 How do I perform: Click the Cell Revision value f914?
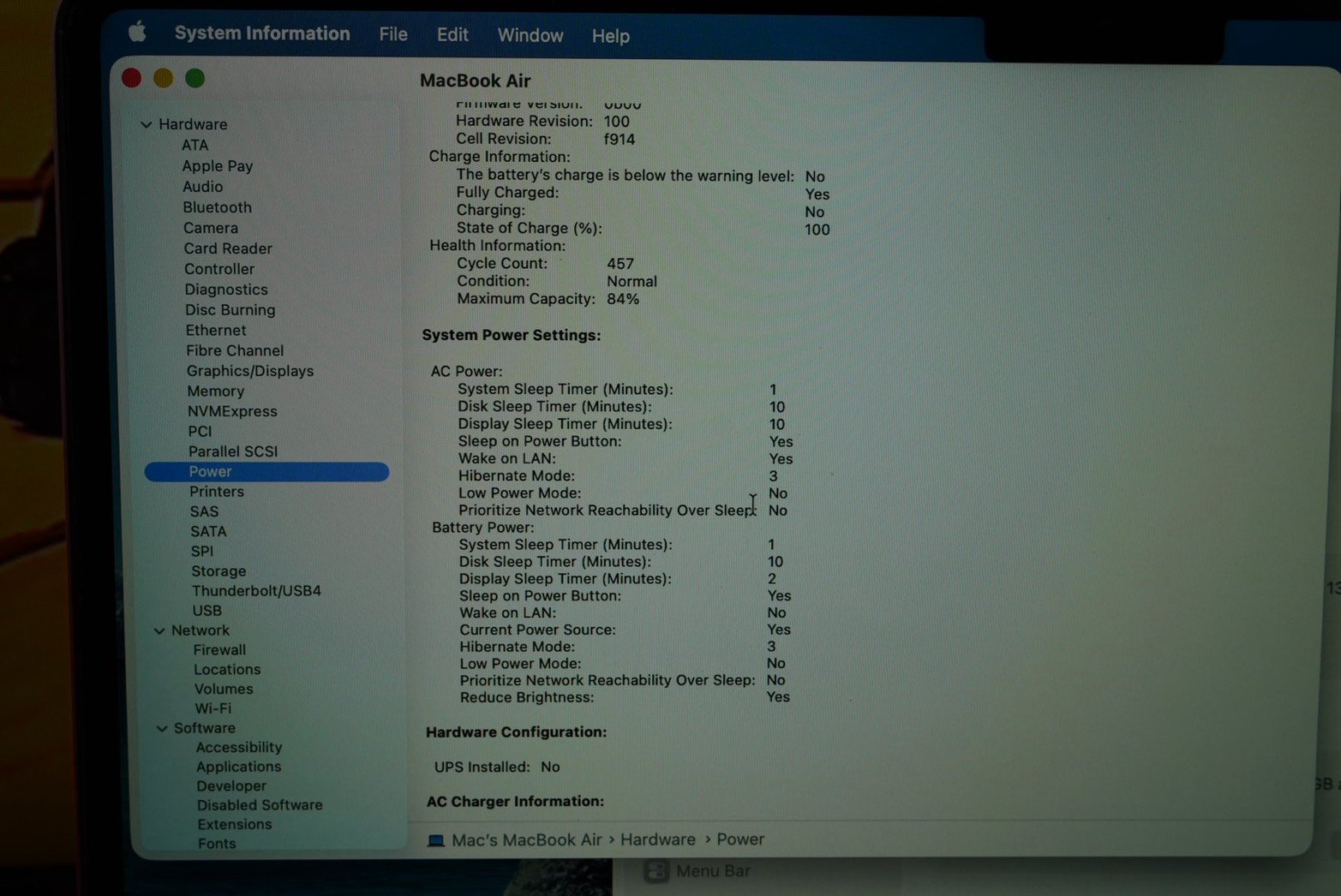point(620,139)
